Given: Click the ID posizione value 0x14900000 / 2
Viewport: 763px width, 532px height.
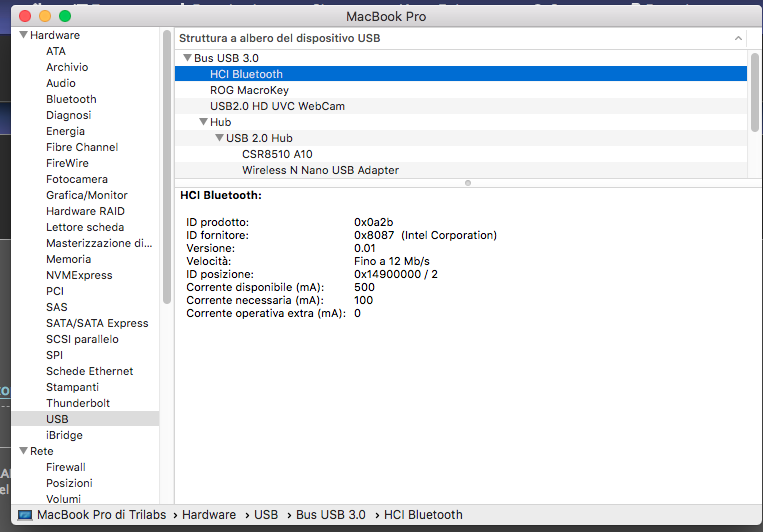Looking at the screenshot, I should click(396, 275).
